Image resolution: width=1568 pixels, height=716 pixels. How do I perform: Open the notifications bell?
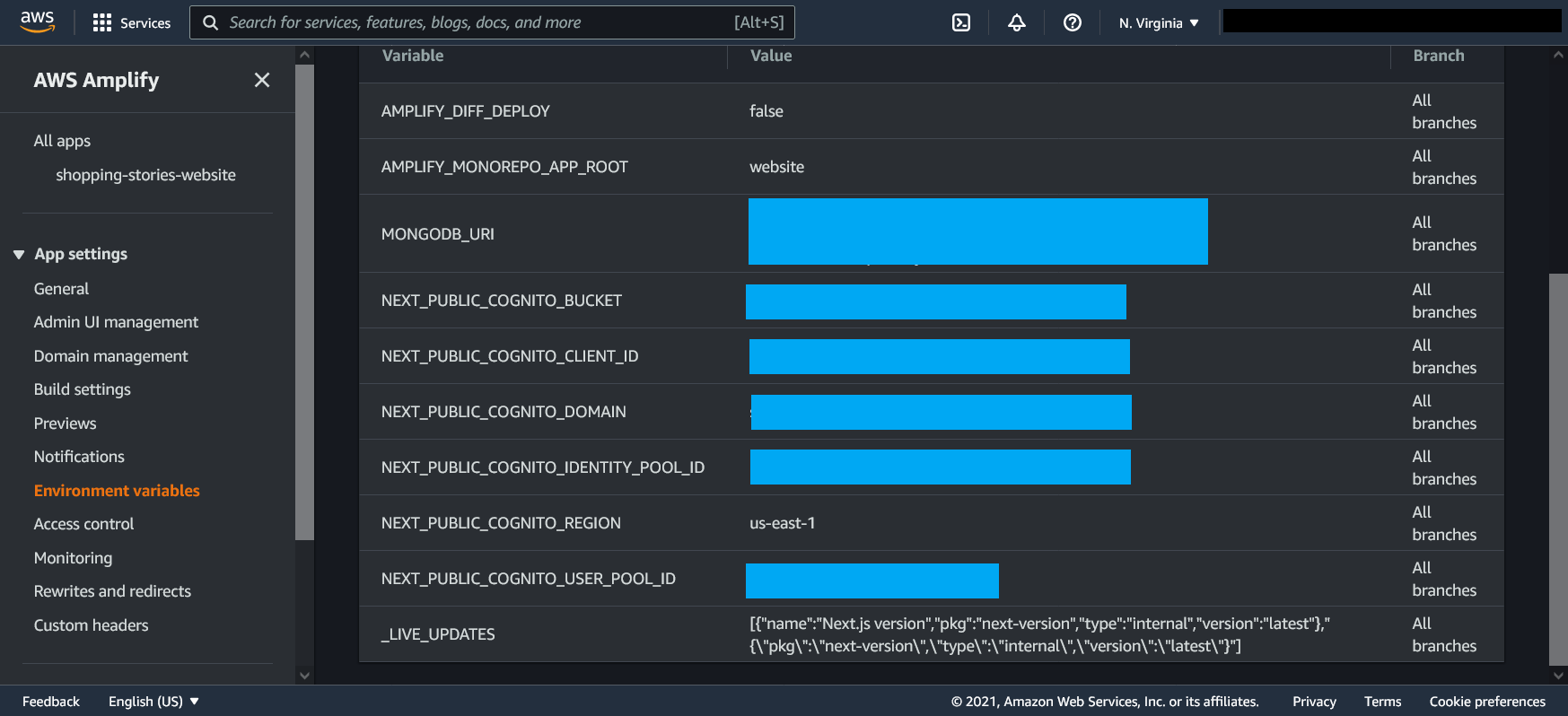pos(1017,22)
